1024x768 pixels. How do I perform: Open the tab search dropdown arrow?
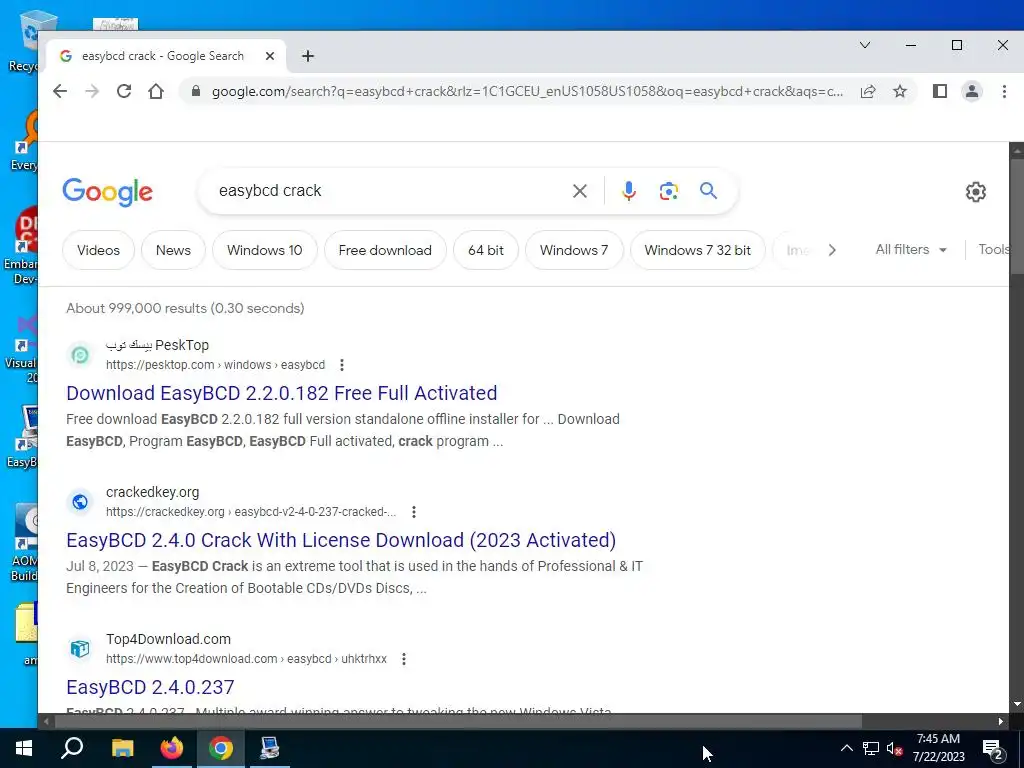pyautogui.click(x=865, y=45)
